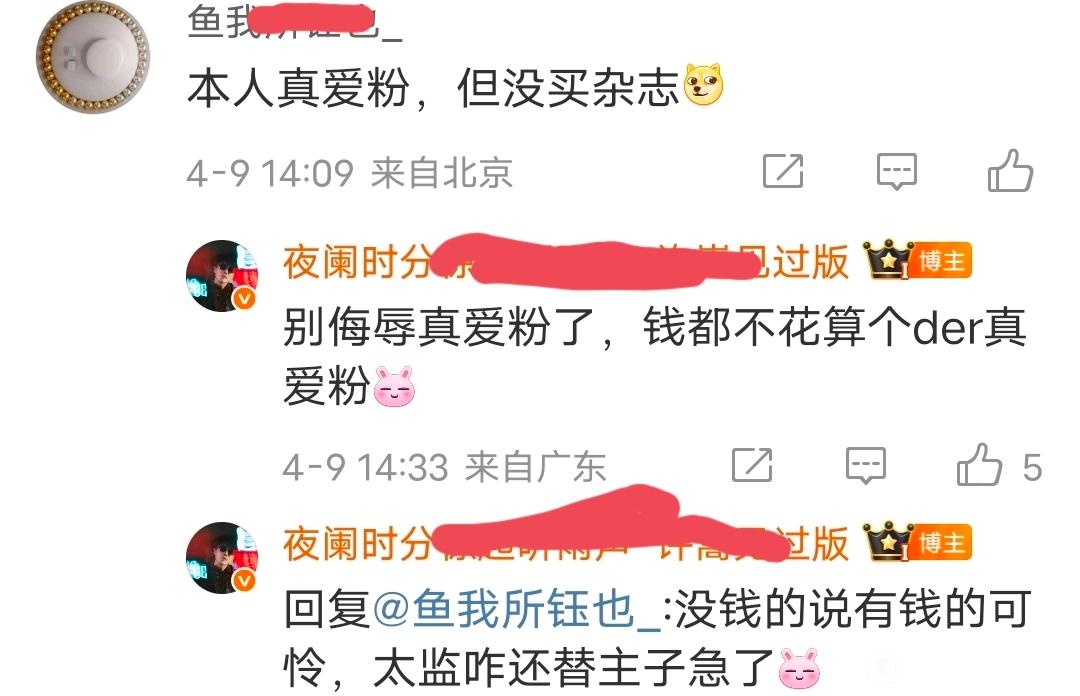
Task: Open the second 夜阑时分 reply avatar
Action: click(222, 557)
